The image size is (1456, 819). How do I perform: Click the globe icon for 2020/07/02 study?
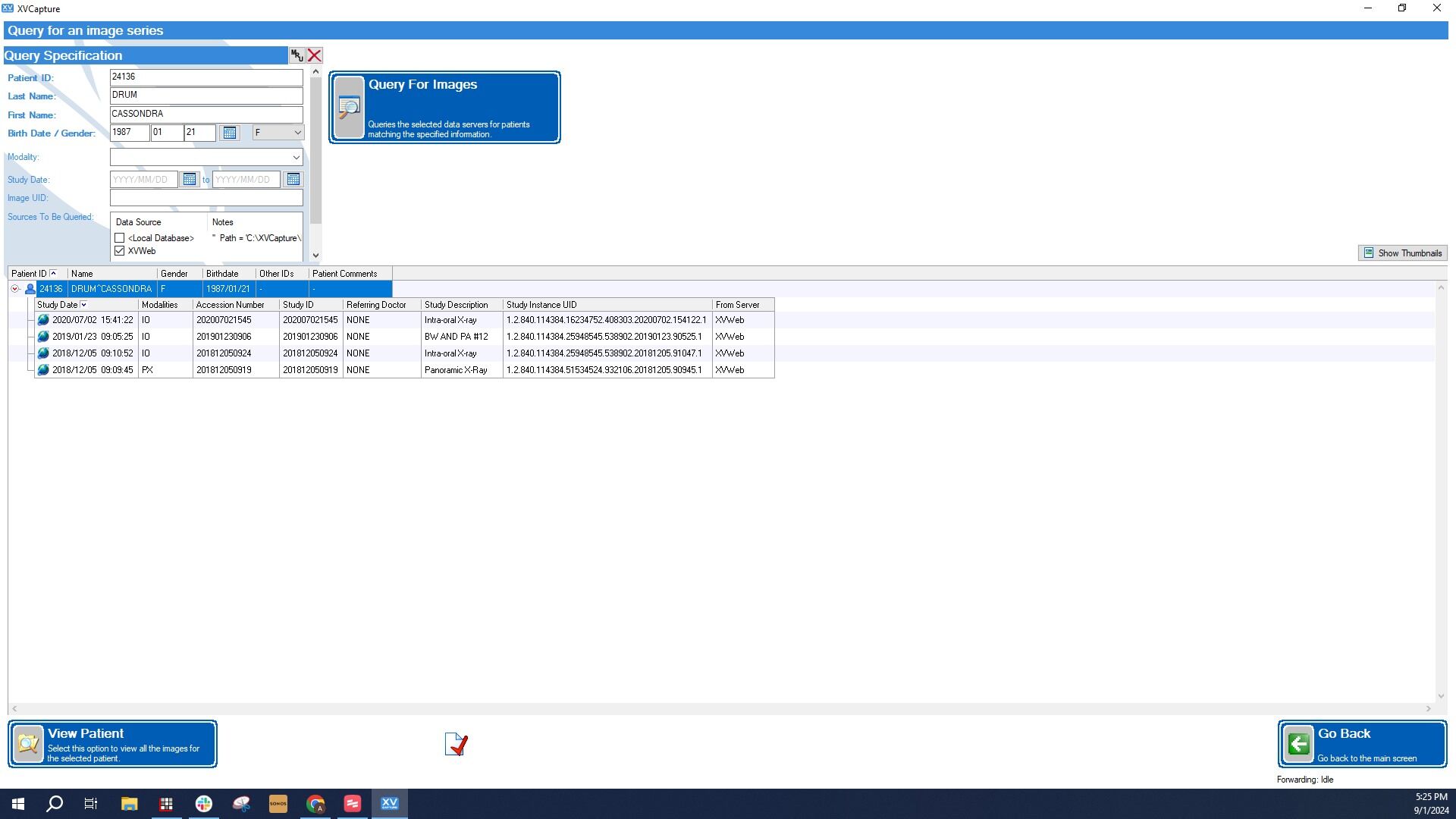click(x=43, y=320)
